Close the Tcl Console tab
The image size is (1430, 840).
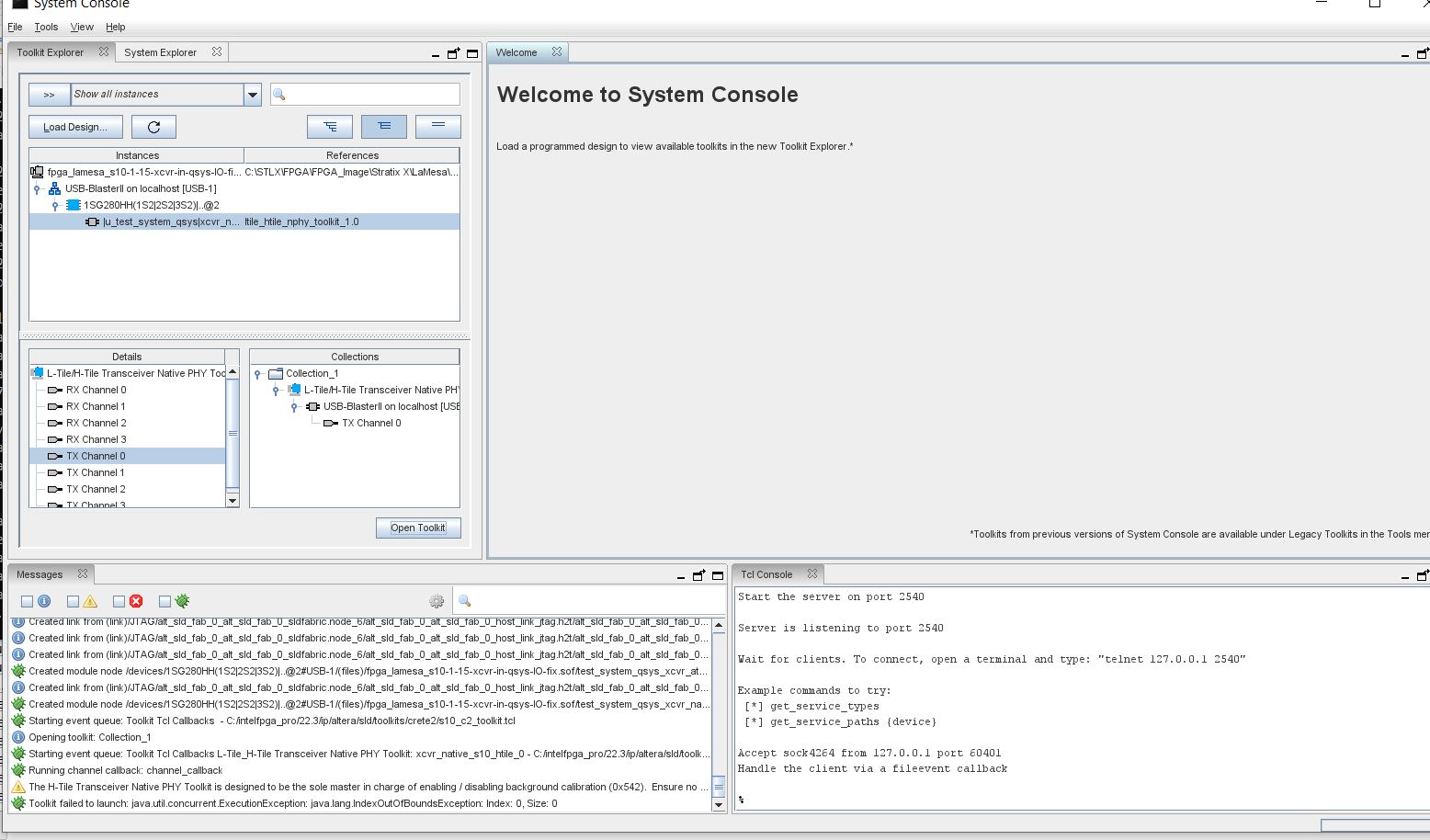[812, 573]
